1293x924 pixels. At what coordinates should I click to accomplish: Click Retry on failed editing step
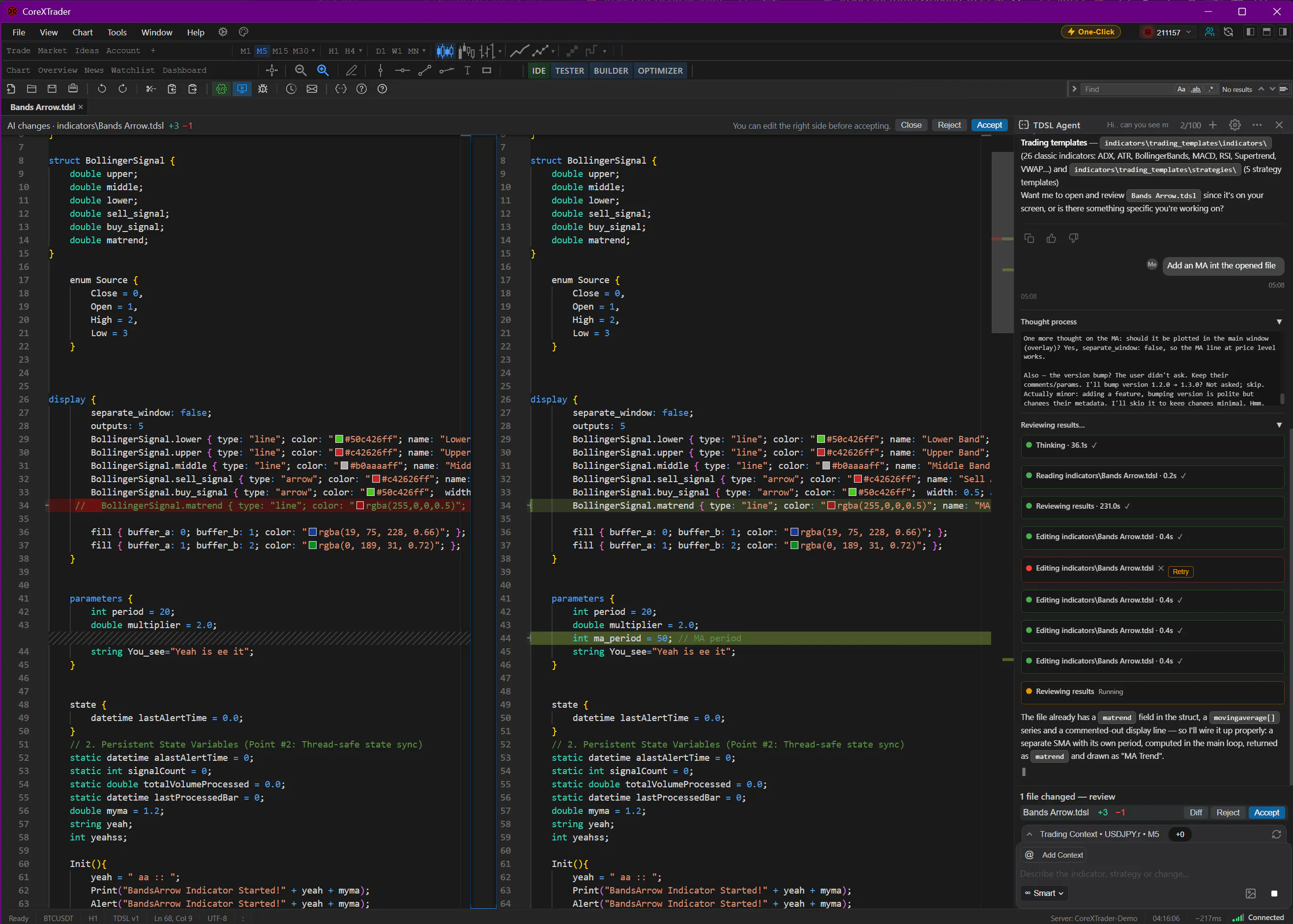click(1180, 572)
